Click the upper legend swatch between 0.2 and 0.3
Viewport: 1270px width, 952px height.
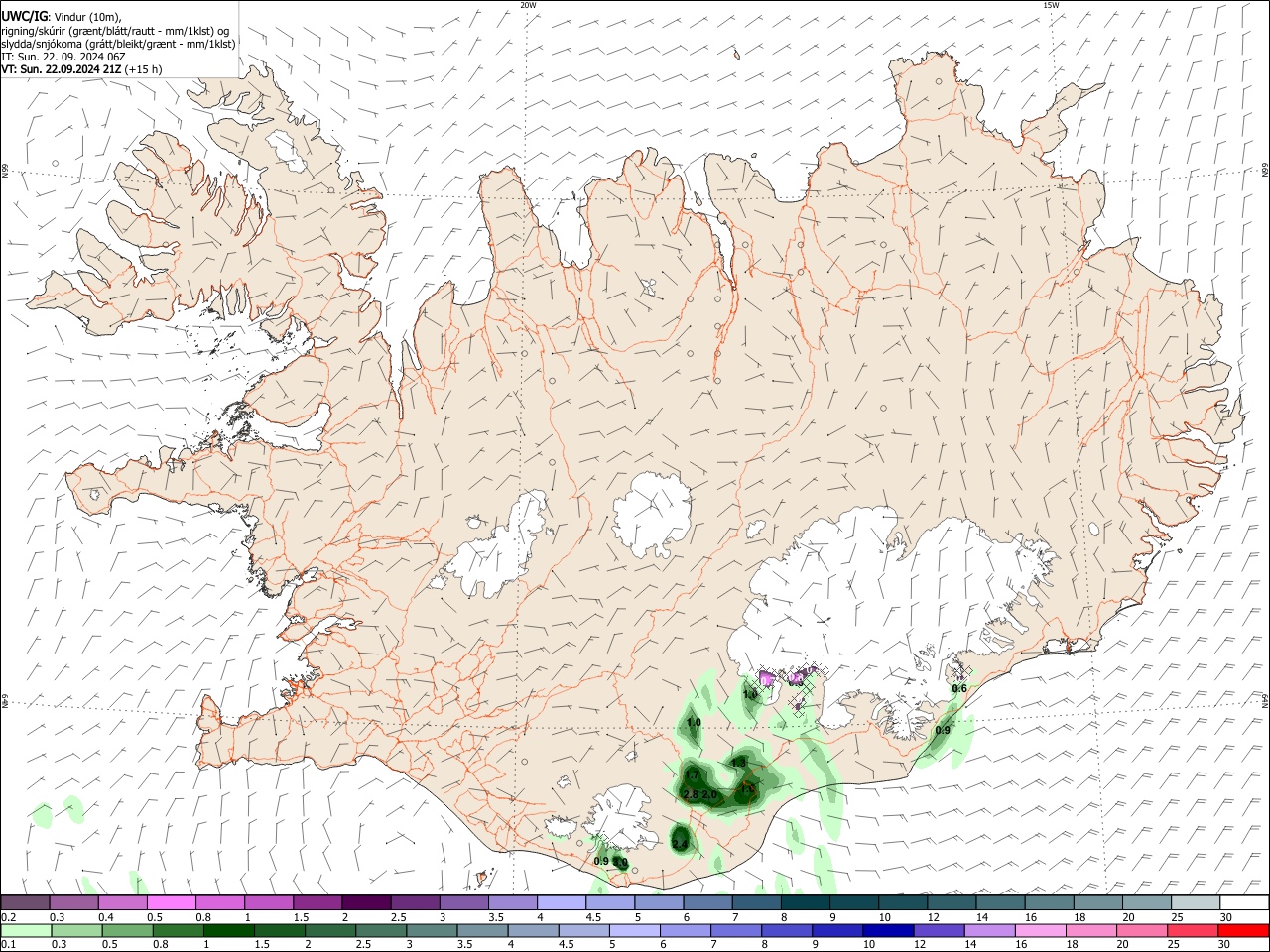click(25, 902)
